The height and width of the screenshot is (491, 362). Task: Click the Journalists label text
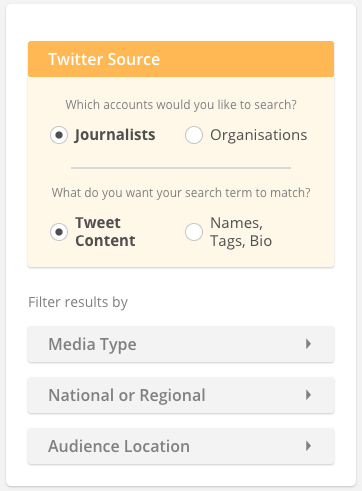115,135
